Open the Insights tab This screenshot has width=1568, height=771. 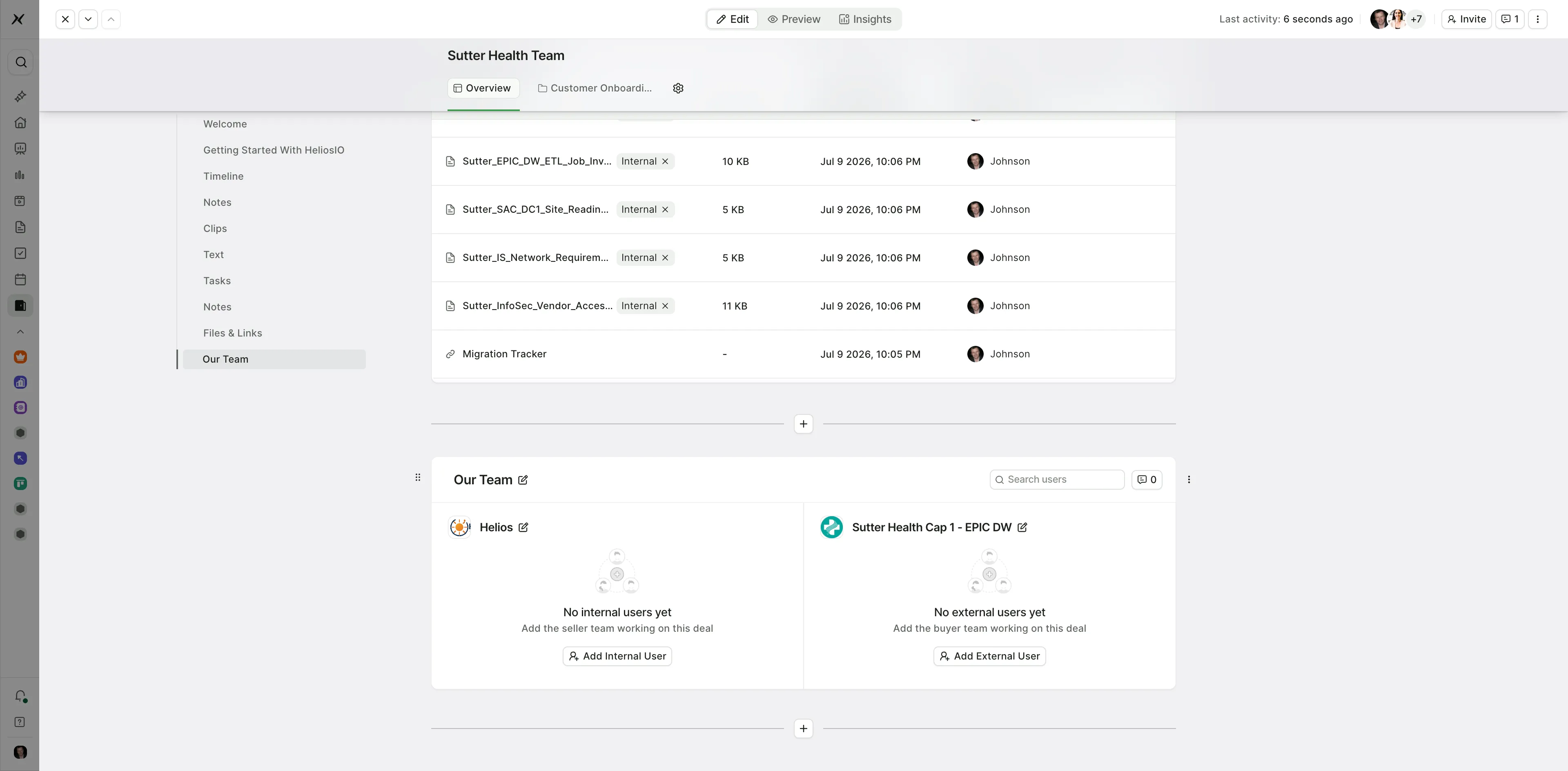pos(866,19)
